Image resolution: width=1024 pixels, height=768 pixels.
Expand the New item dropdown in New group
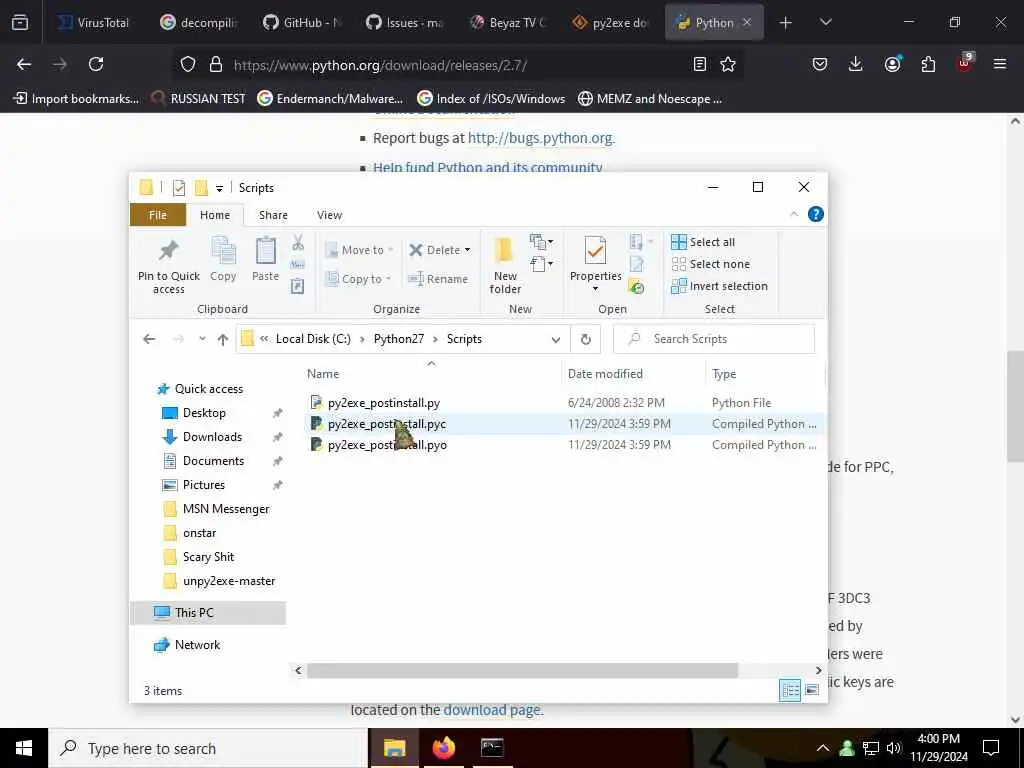(x=541, y=242)
